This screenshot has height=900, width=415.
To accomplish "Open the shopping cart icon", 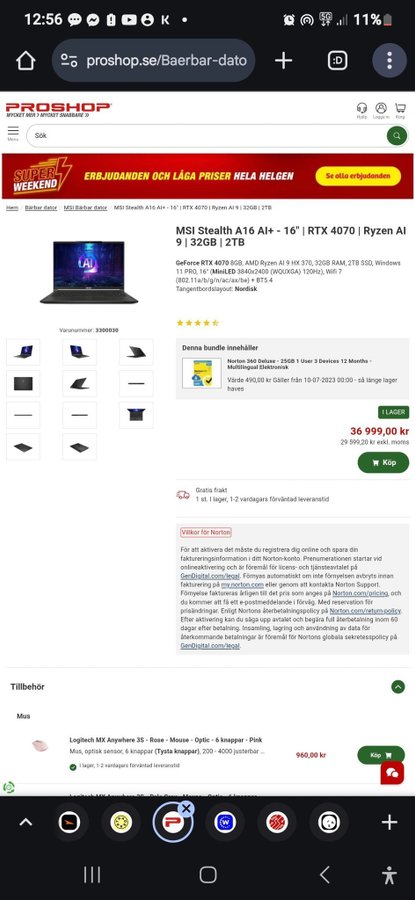I will point(400,110).
